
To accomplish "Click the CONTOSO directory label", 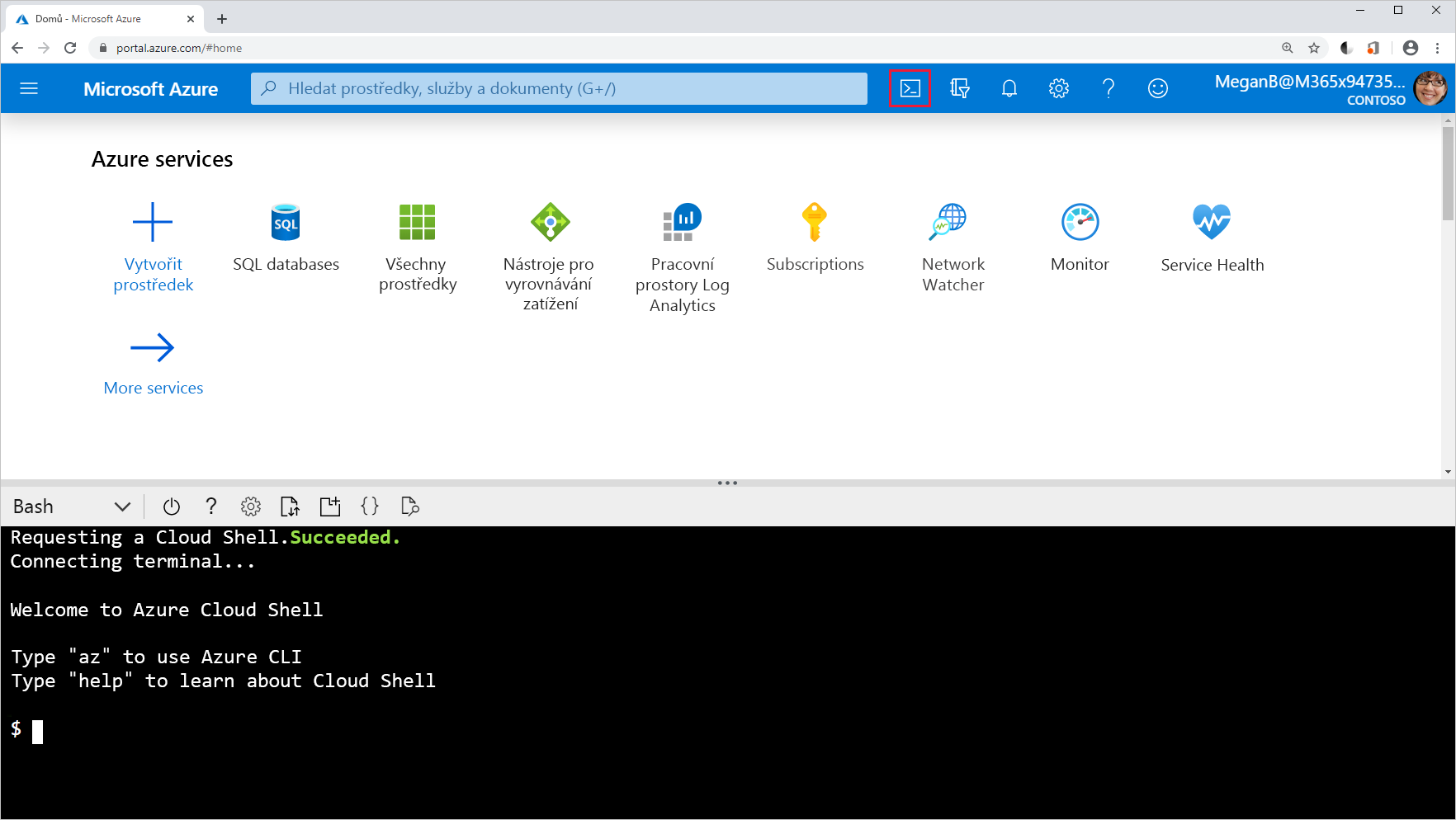I will tap(1376, 101).
